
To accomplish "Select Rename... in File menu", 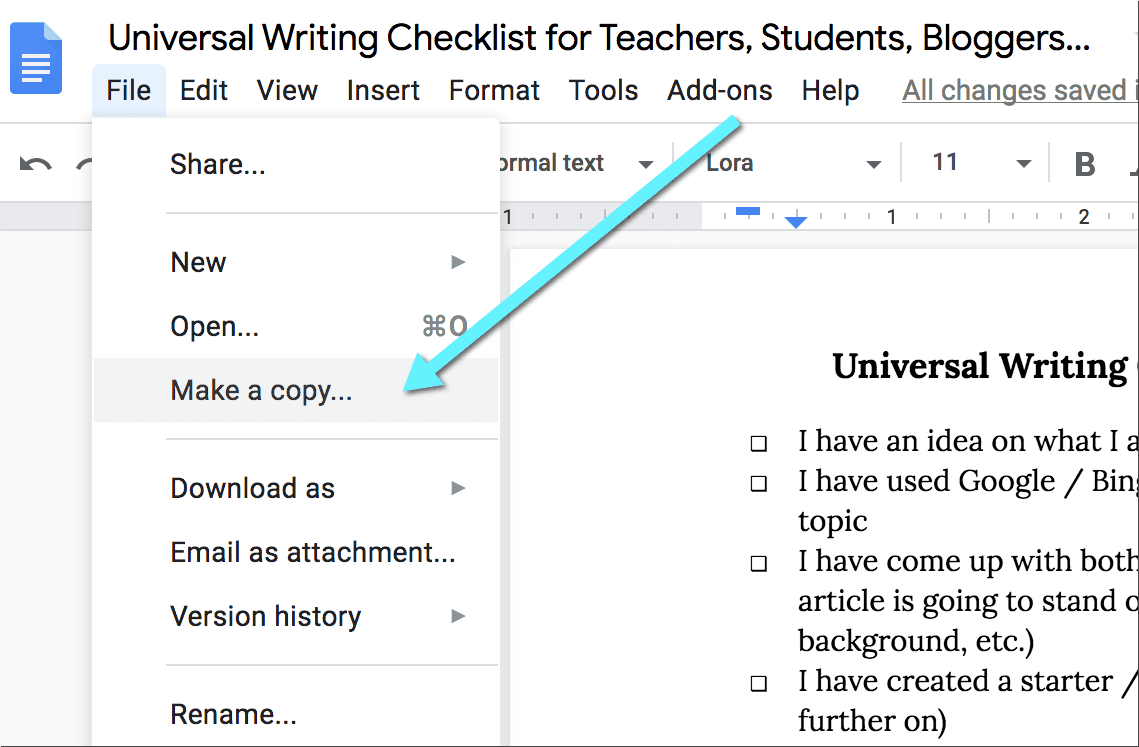I will (x=296, y=714).
